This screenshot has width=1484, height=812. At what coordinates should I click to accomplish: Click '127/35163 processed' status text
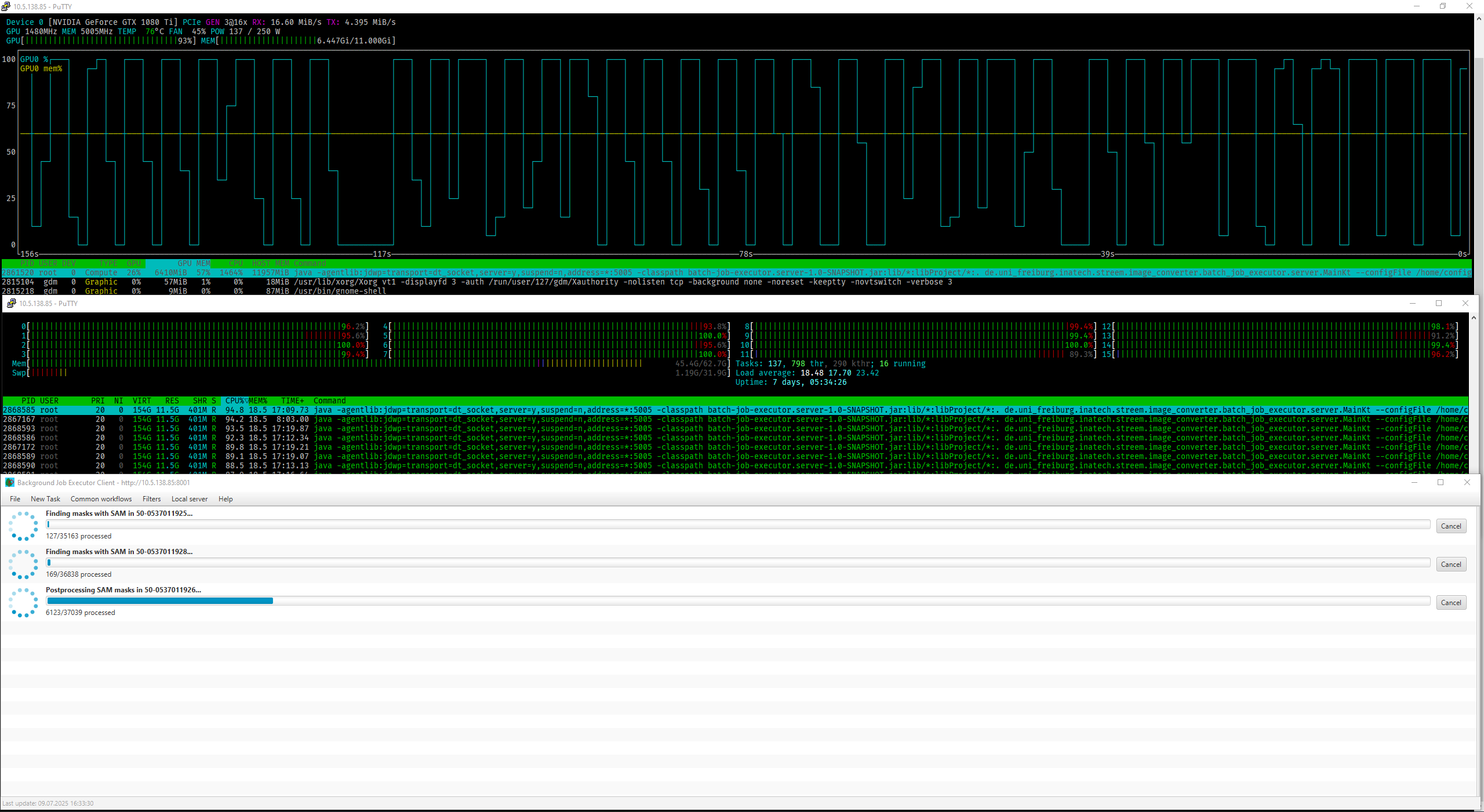click(x=79, y=536)
